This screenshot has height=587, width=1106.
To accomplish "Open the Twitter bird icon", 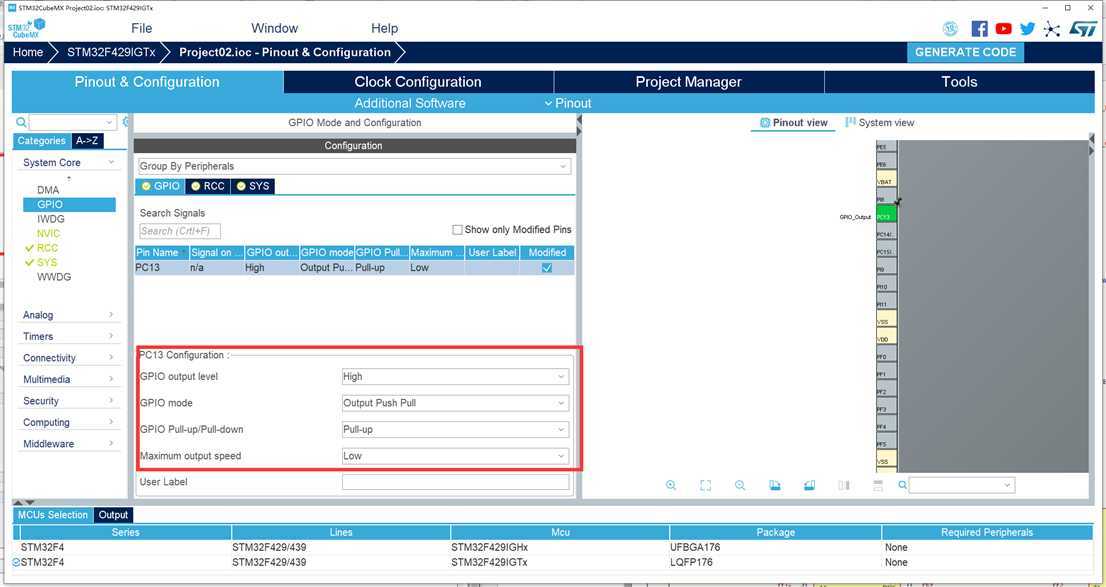I will tap(1027, 29).
